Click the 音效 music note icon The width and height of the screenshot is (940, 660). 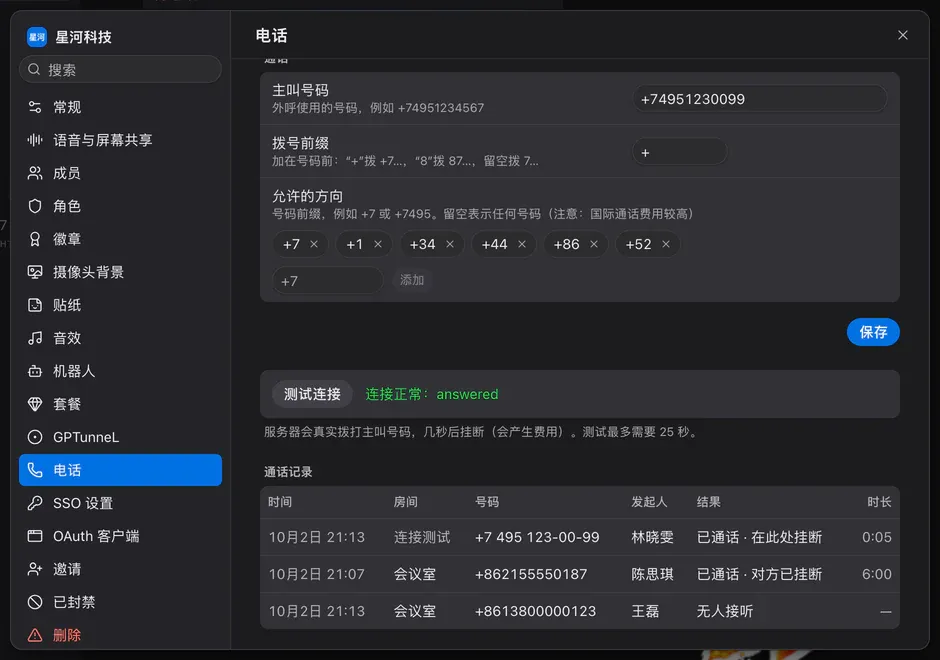(35, 338)
